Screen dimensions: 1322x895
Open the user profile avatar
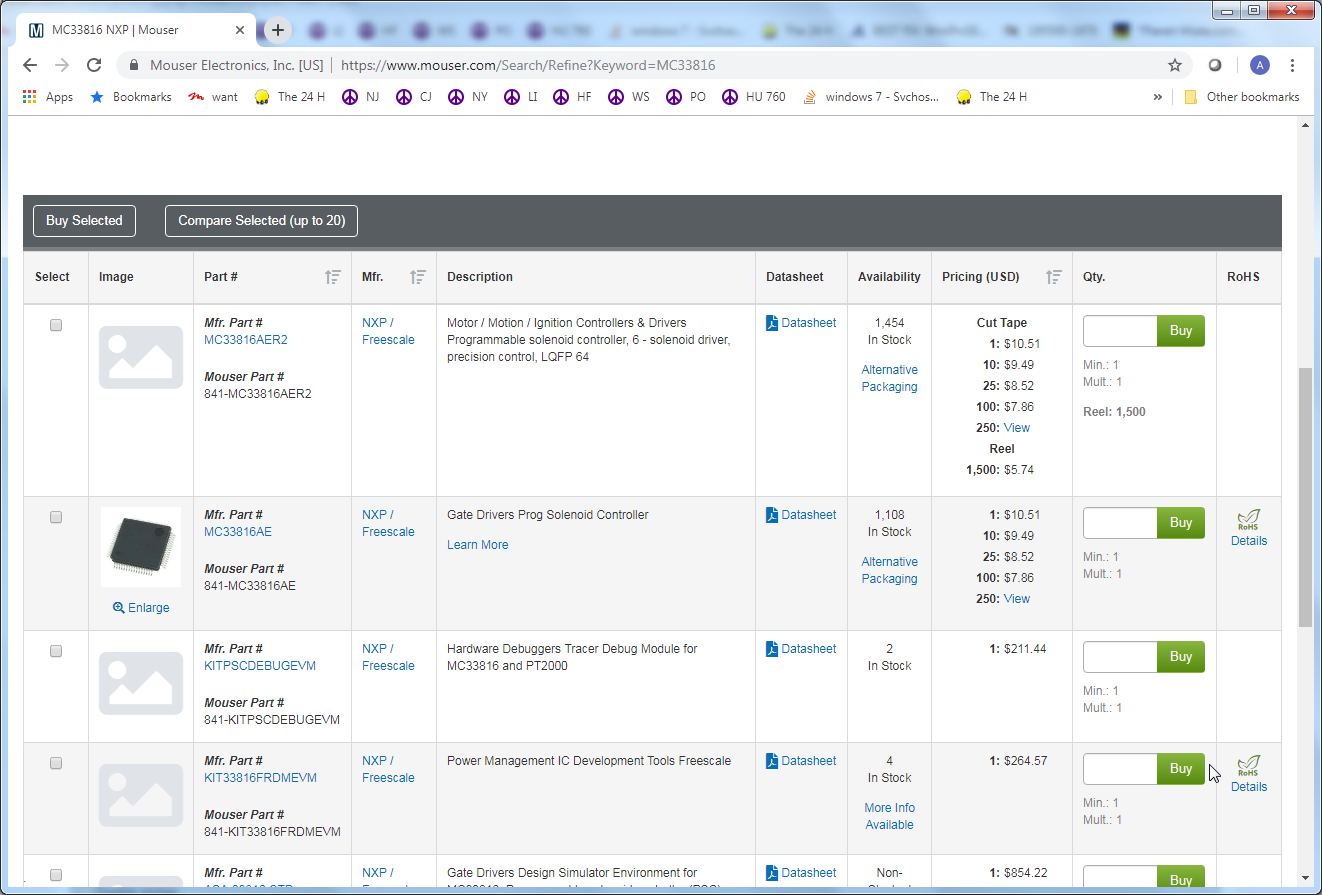1260,65
